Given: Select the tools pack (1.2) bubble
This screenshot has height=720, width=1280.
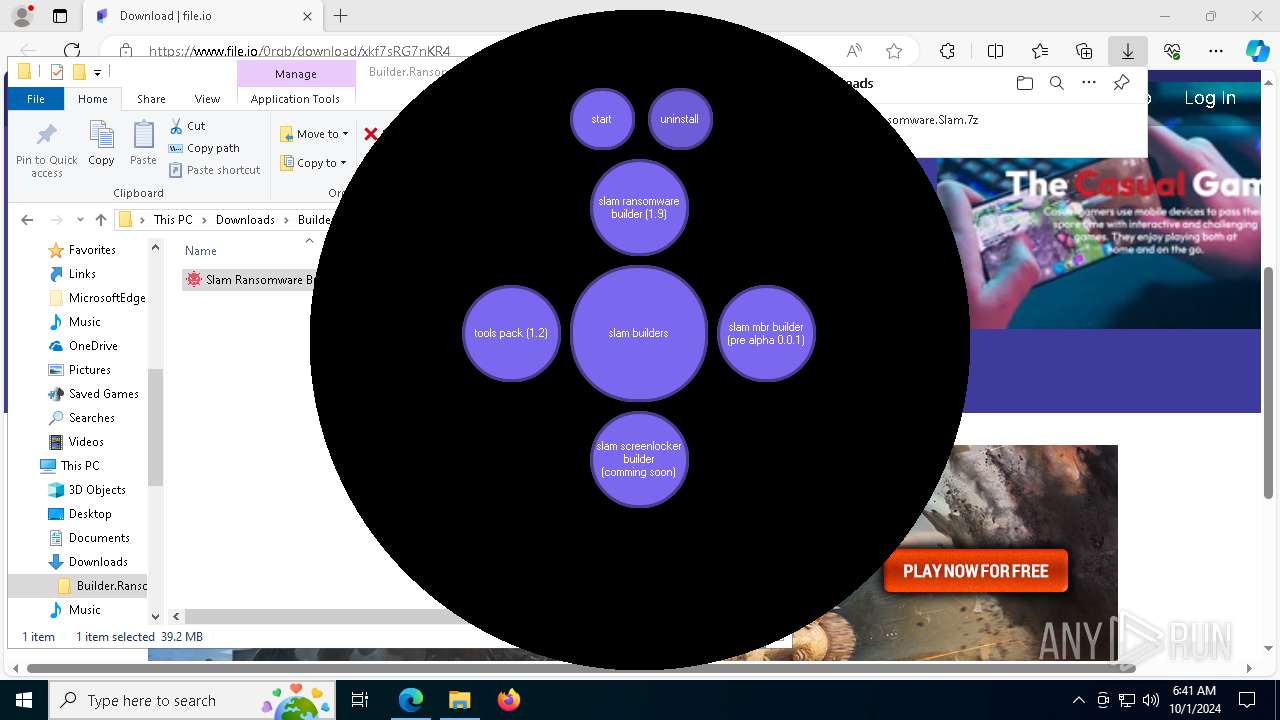Looking at the screenshot, I should 511,333.
